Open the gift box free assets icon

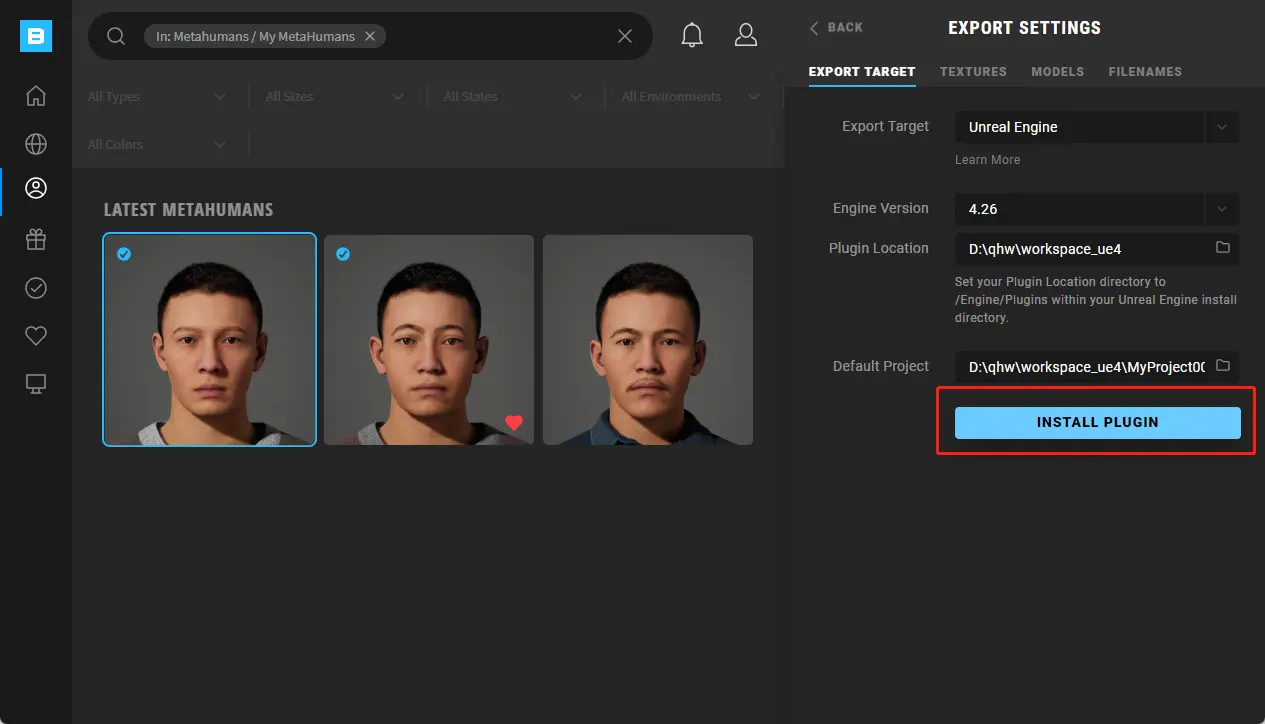coord(36,240)
